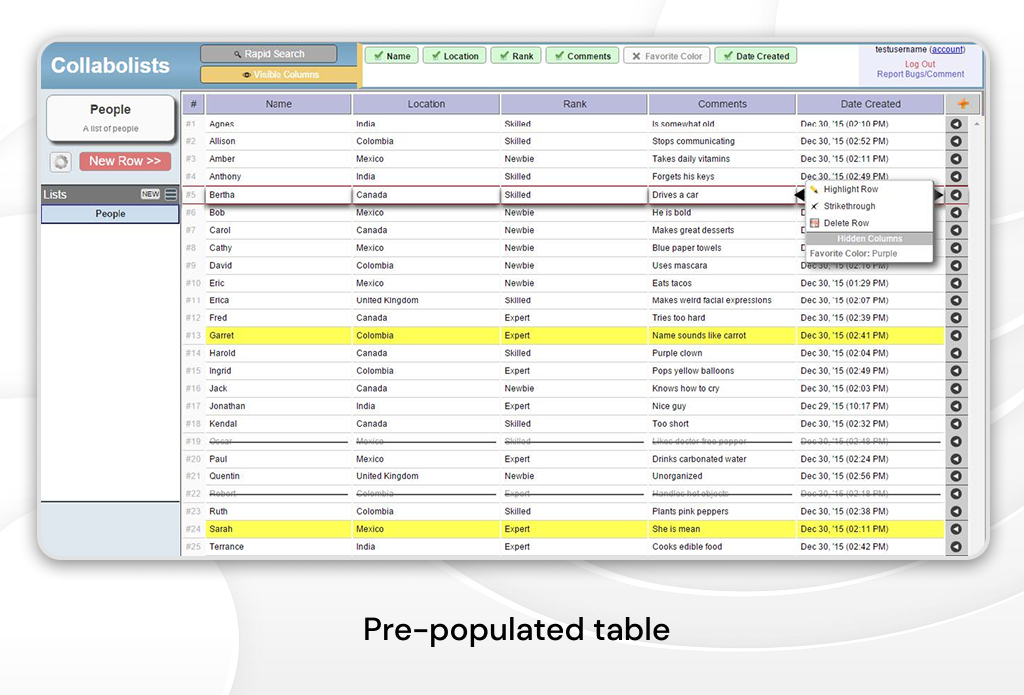Click the arrow icon on Sarah row
The height and width of the screenshot is (695, 1024).
(x=956, y=529)
